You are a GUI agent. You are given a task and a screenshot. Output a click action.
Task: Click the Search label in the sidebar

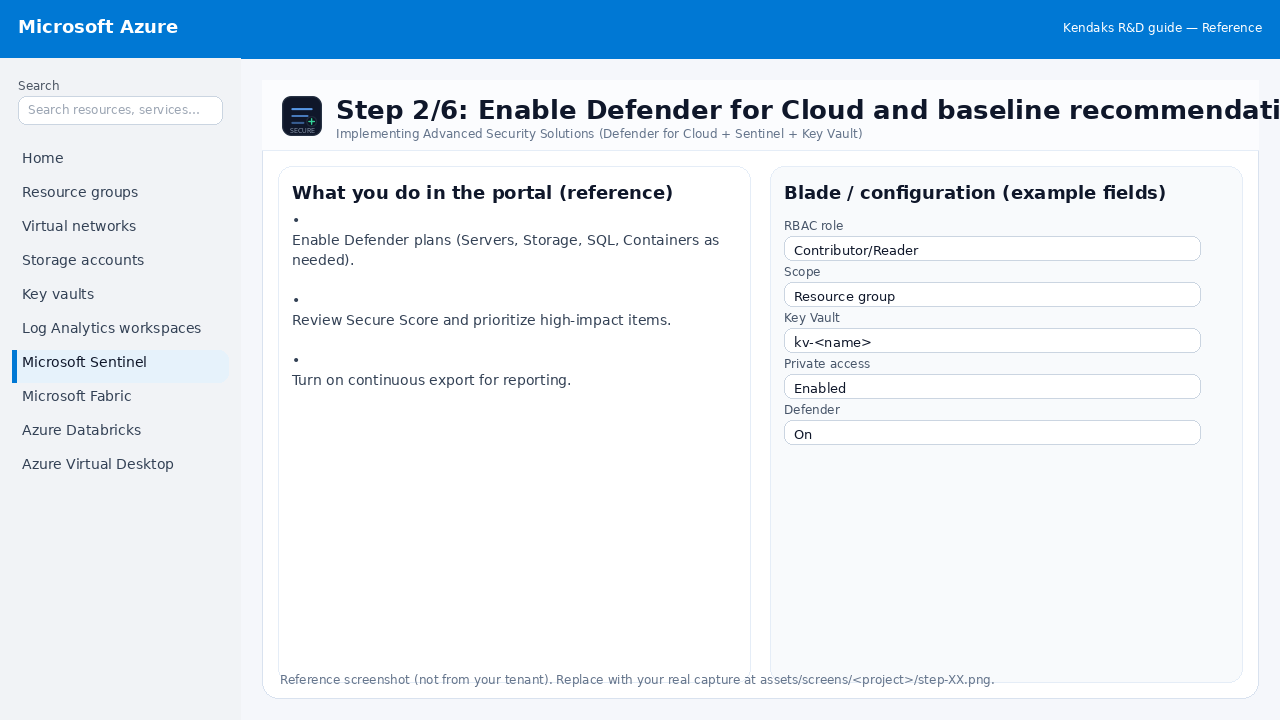(39, 86)
